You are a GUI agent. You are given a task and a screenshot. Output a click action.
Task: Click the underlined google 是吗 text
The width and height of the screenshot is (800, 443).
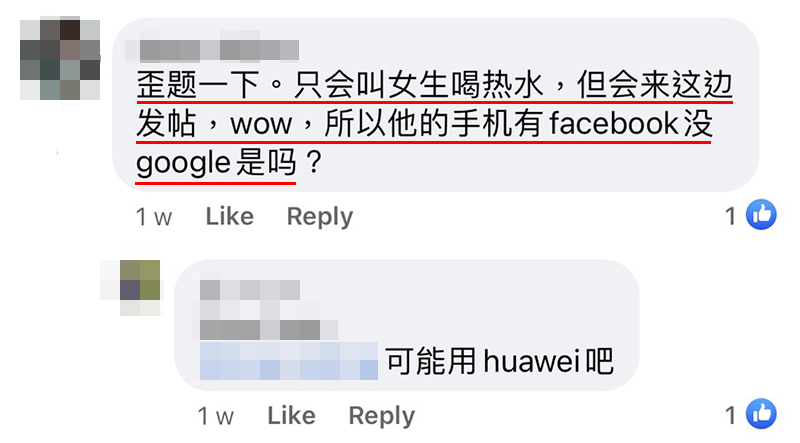tap(216, 164)
